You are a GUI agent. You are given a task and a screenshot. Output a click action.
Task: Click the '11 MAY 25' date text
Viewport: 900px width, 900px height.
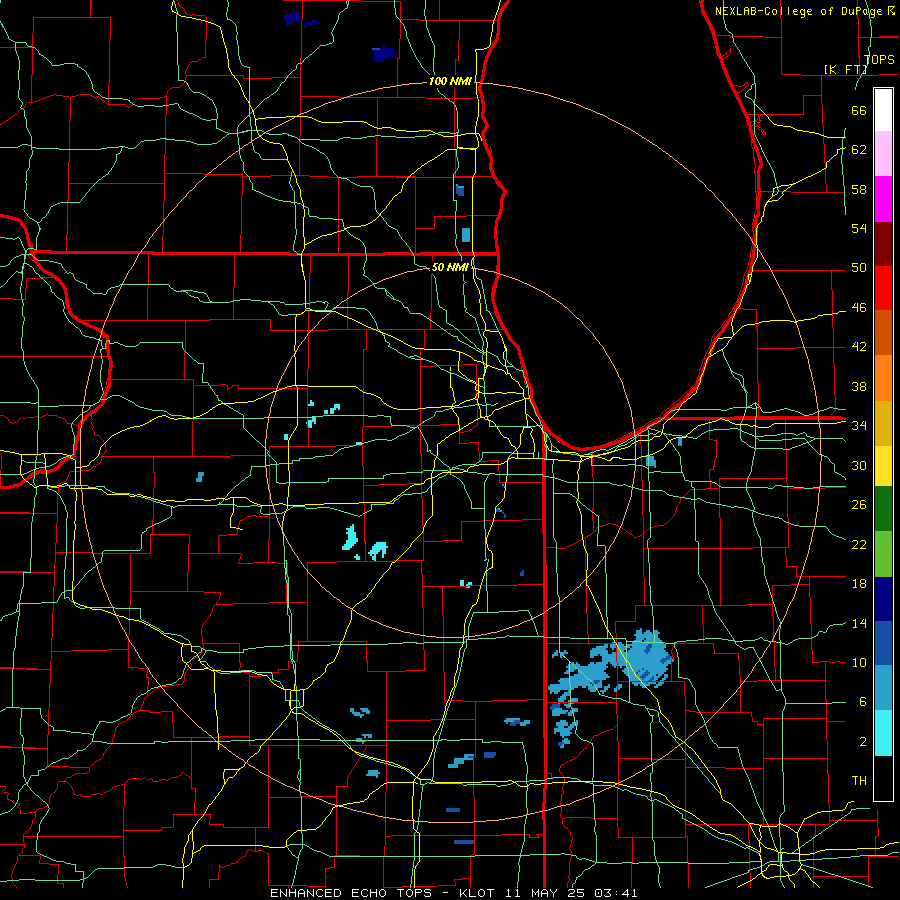coord(546,893)
